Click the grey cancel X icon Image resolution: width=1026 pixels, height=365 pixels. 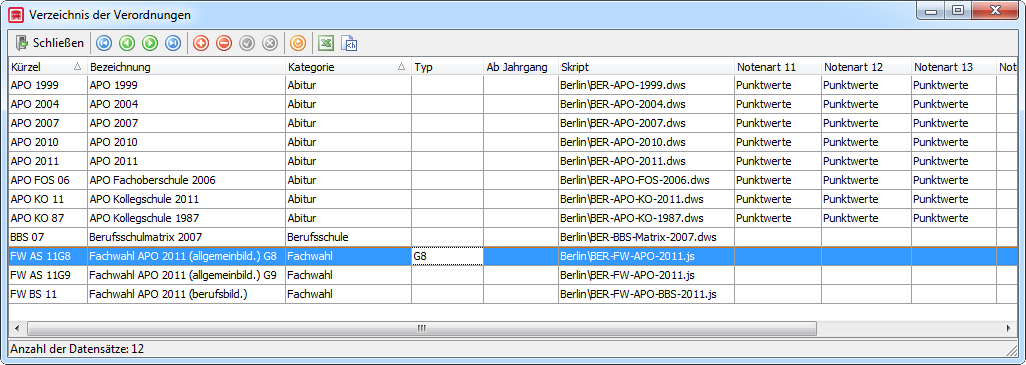pos(270,43)
